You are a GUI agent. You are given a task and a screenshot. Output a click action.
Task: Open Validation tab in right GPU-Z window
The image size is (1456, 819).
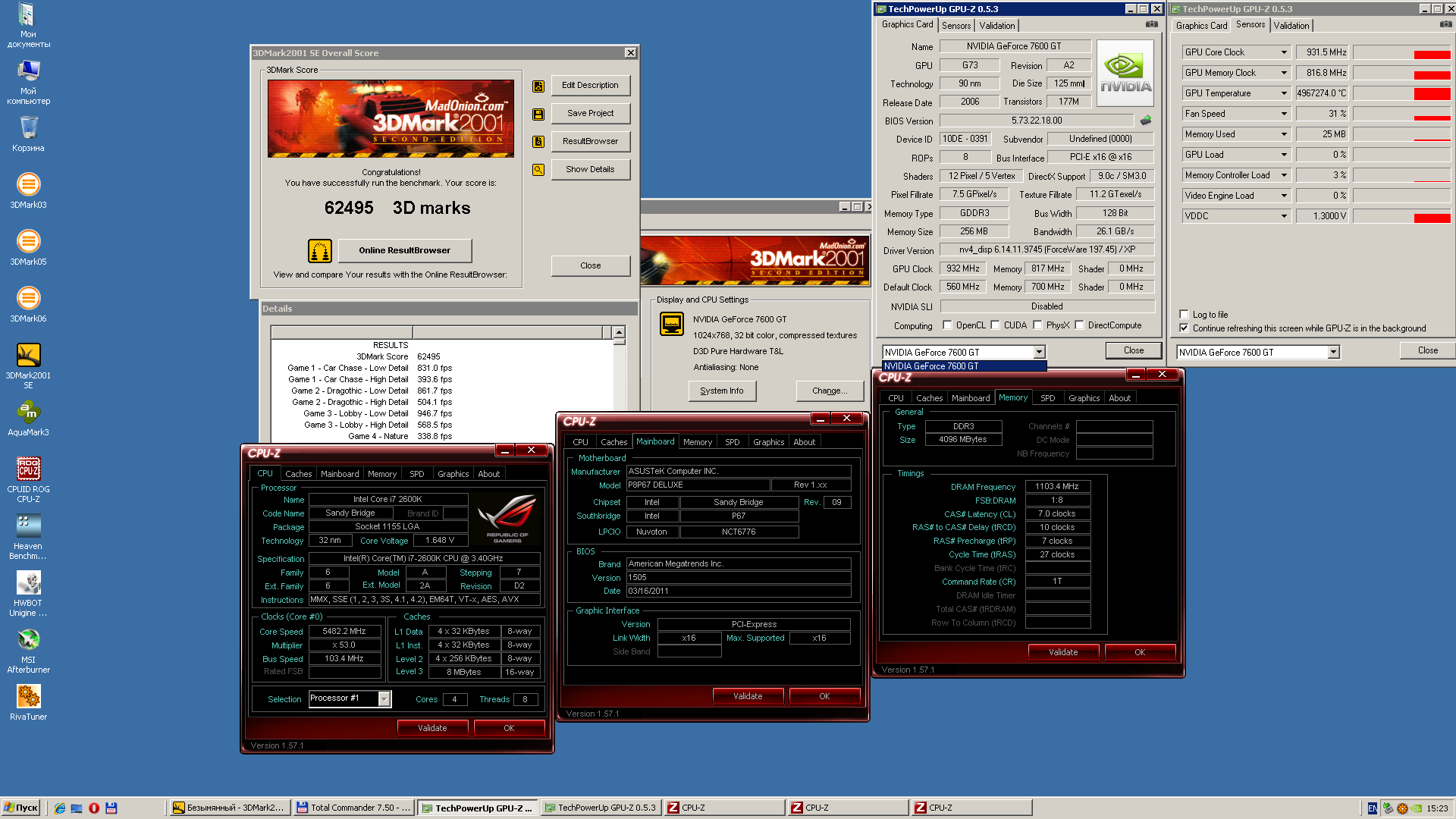pyautogui.click(x=1291, y=26)
